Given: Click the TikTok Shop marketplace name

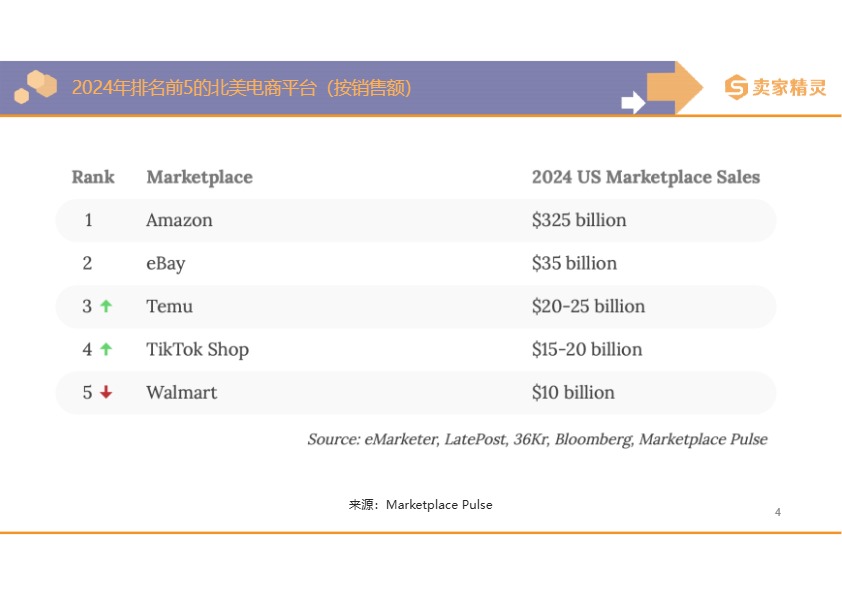Looking at the screenshot, I should 198,350.
